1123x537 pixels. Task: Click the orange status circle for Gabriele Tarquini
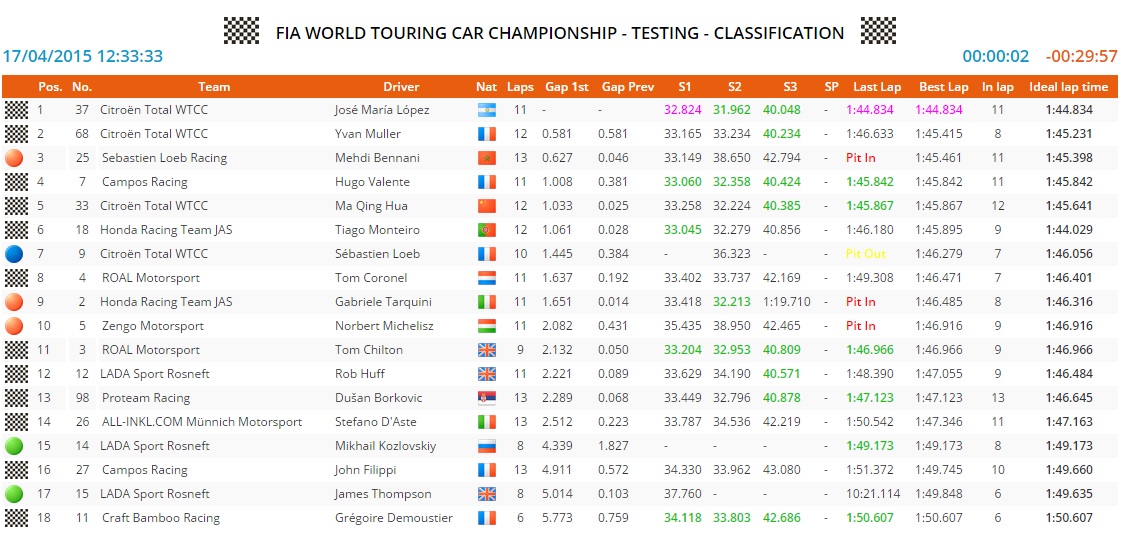(x=15, y=302)
